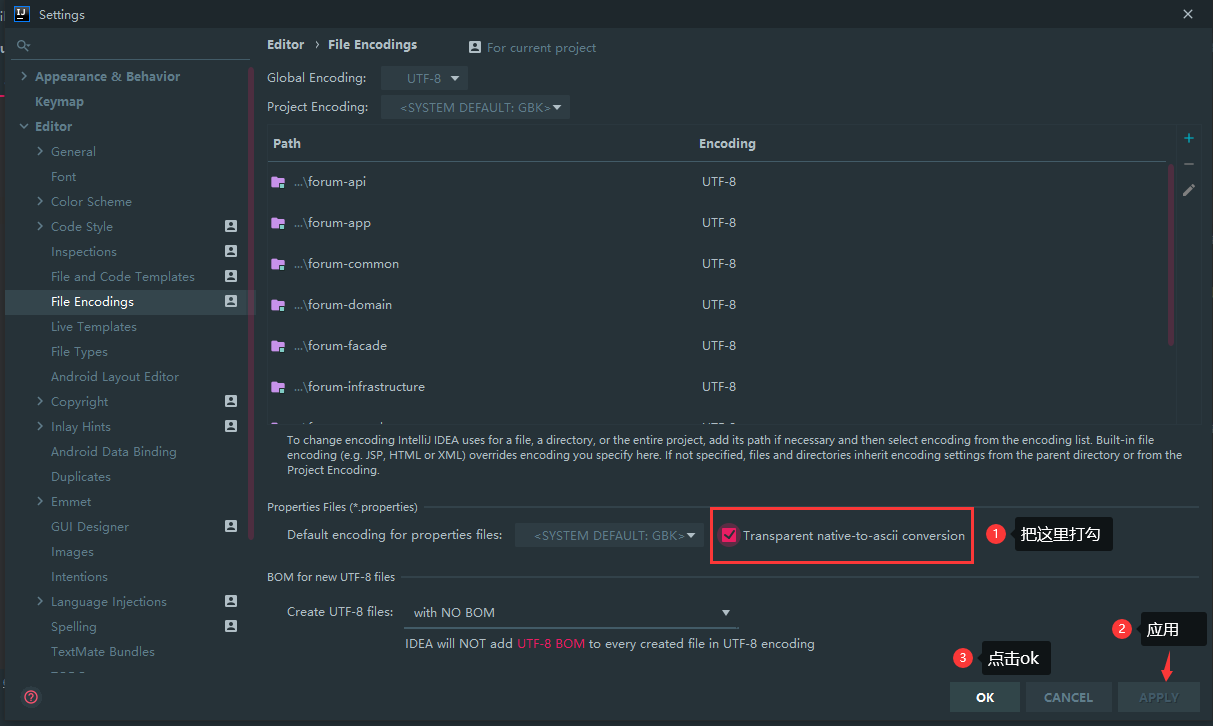Open the Intentions settings page
The width and height of the screenshot is (1213, 726).
tap(79, 577)
